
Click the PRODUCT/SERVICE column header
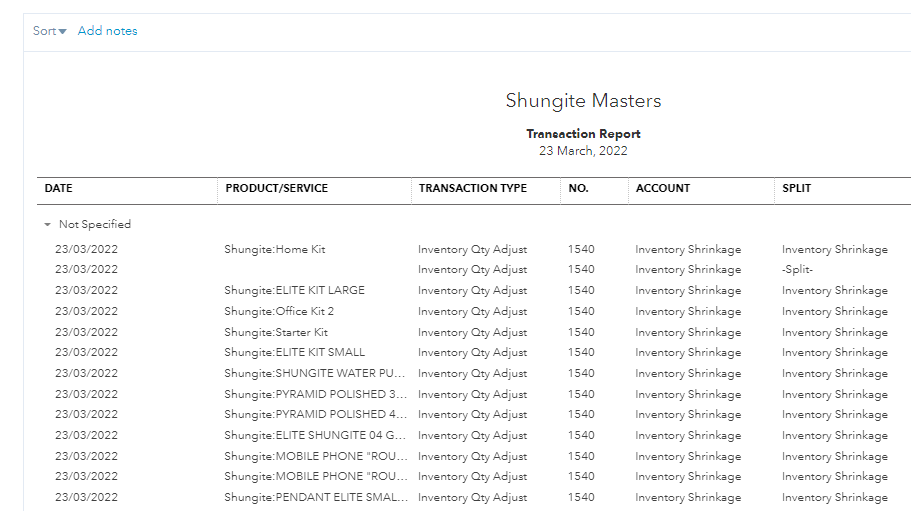277,188
